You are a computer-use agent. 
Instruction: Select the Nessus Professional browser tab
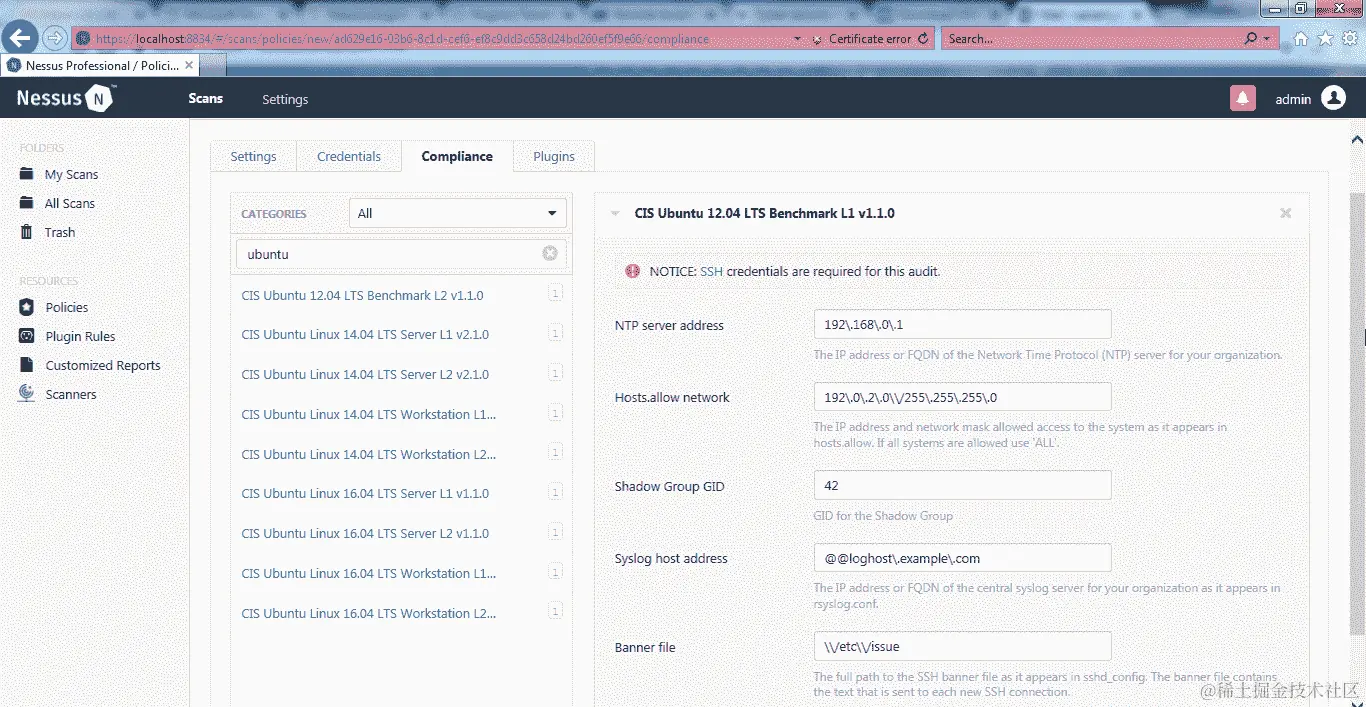[100, 66]
